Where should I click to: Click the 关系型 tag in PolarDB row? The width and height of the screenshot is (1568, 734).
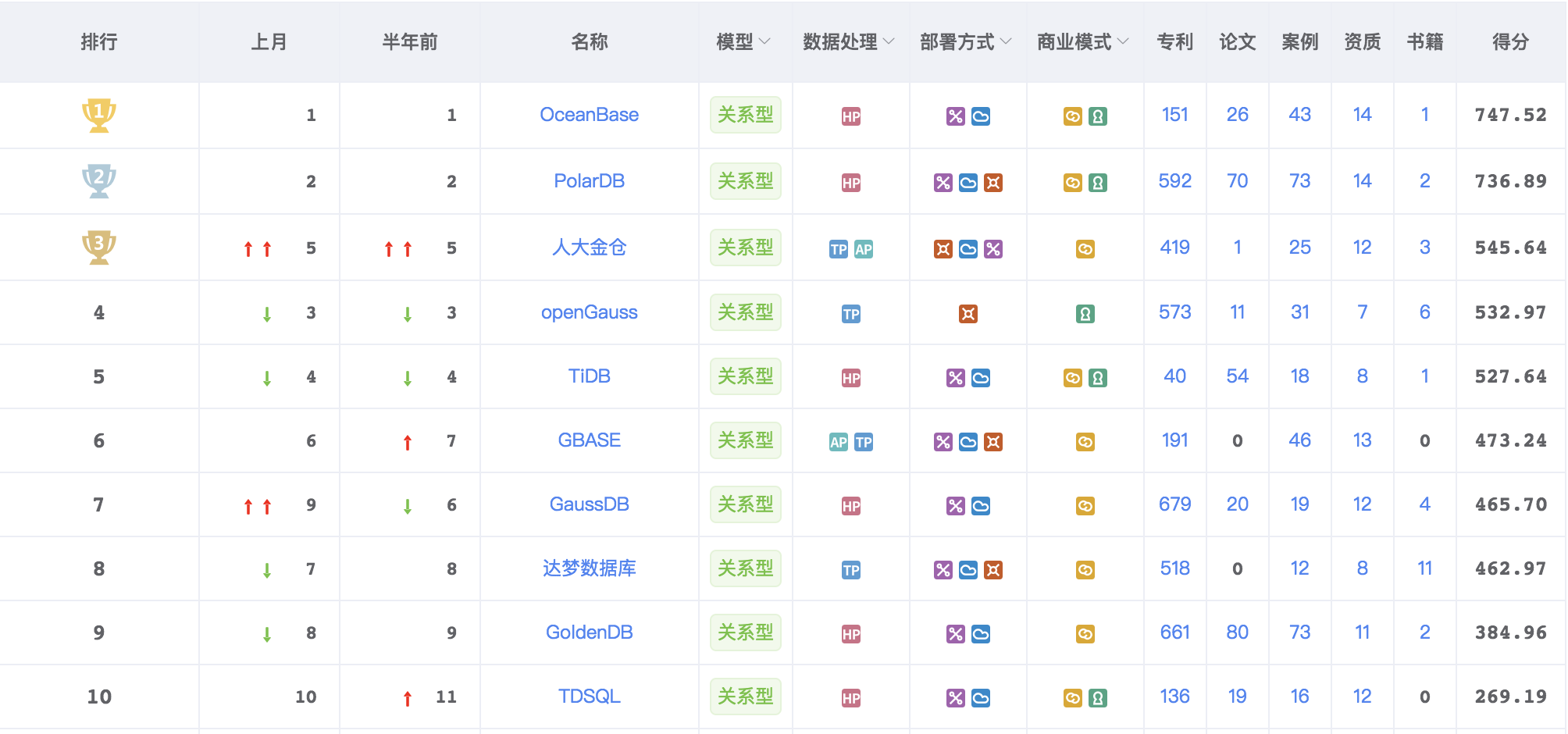click(x=745, y=181)
